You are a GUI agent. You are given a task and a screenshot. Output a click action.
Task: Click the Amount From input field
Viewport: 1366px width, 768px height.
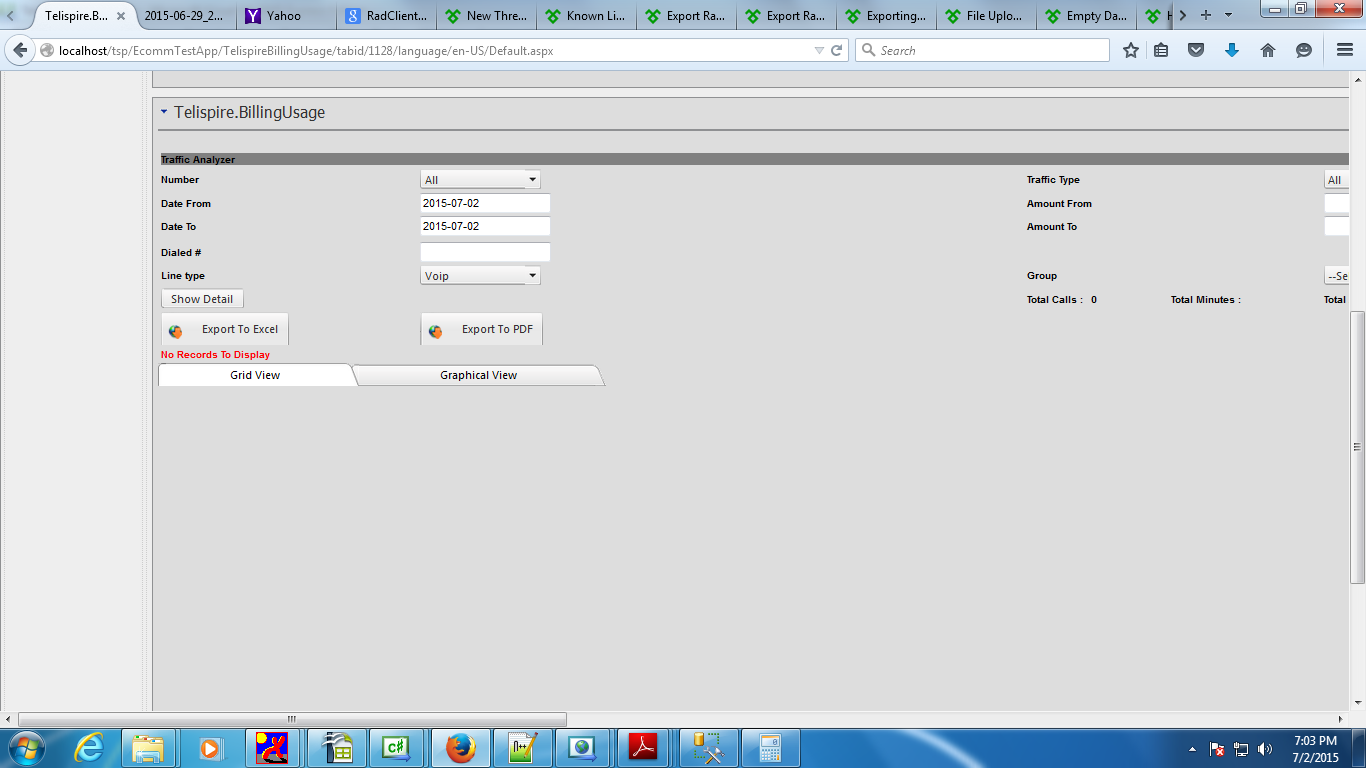pyautogui.click(x=1337, y=203)
